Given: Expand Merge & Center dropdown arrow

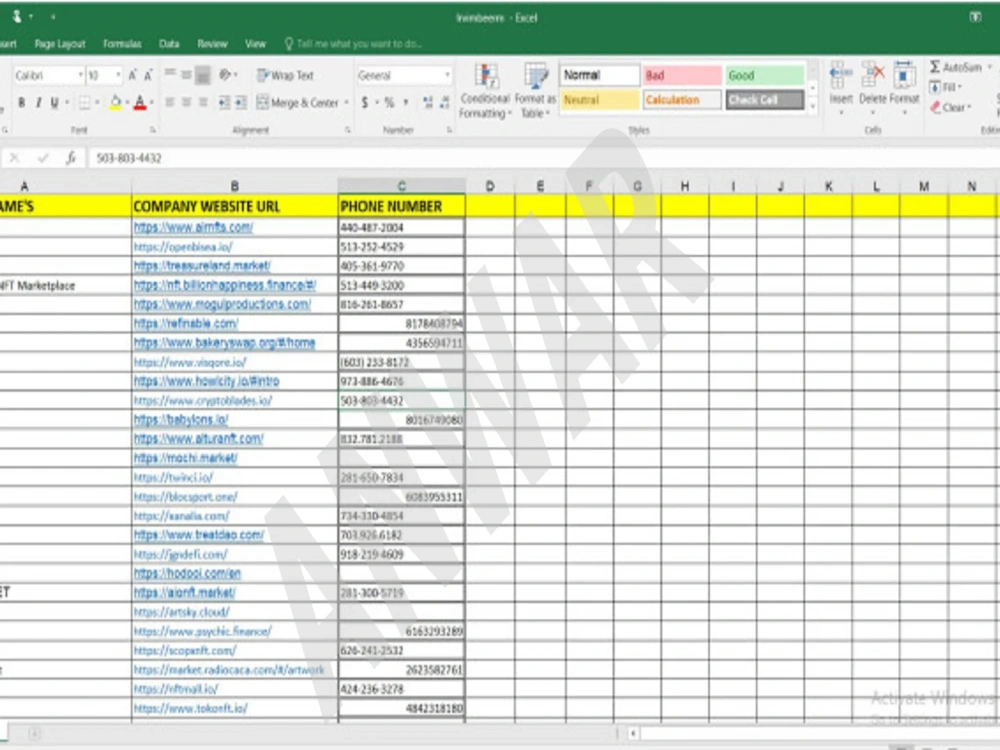Looking at the screenshot, I should coord(346,103).
